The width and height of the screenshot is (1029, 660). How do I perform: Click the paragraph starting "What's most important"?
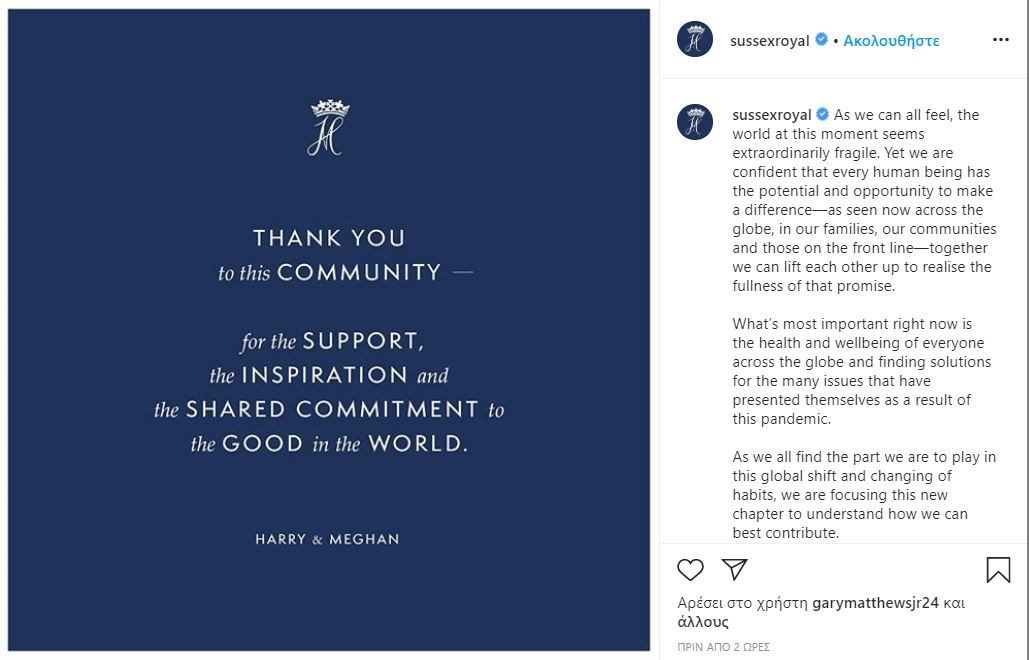(862, 371)
